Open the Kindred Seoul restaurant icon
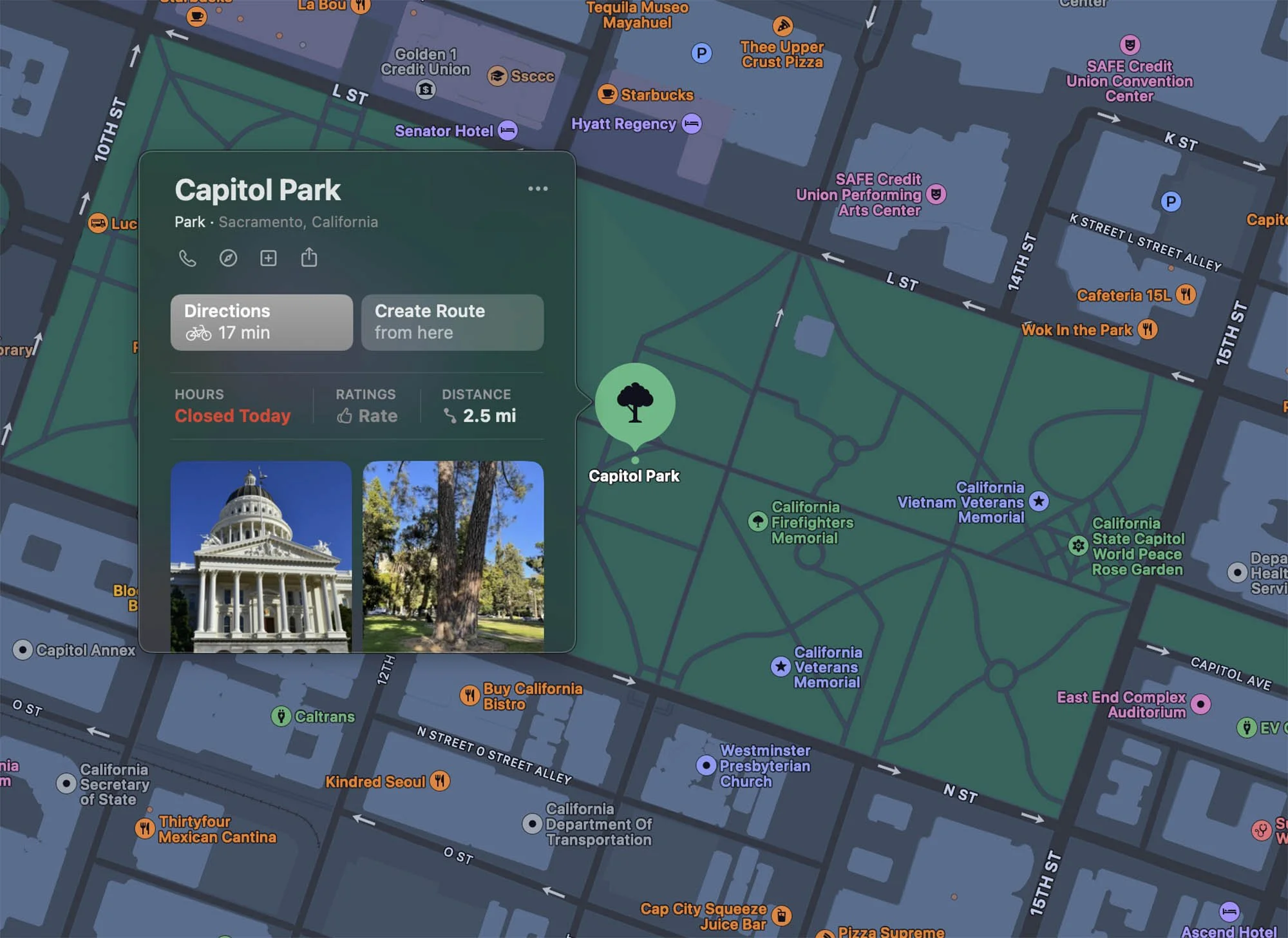Image resolution: width=1288 pixels, height=938 pixels. tap(440, 781)
